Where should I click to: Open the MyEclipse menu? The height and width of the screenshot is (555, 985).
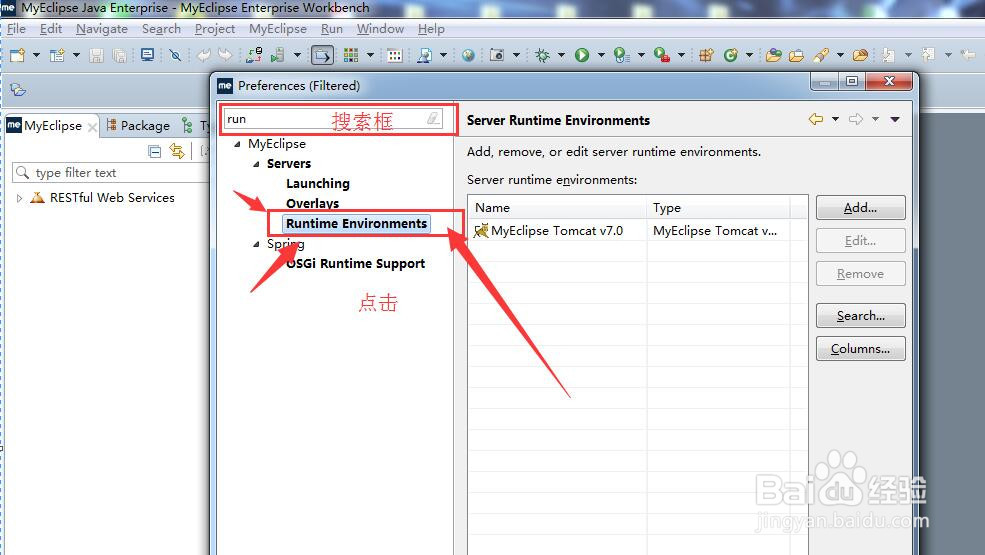click(x=278, y=29)
